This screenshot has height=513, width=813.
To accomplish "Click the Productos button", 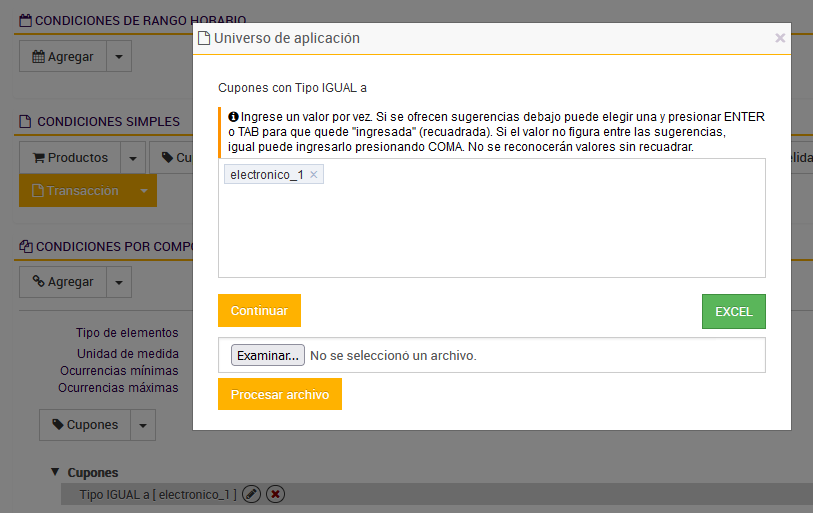I will coord(71,158).
